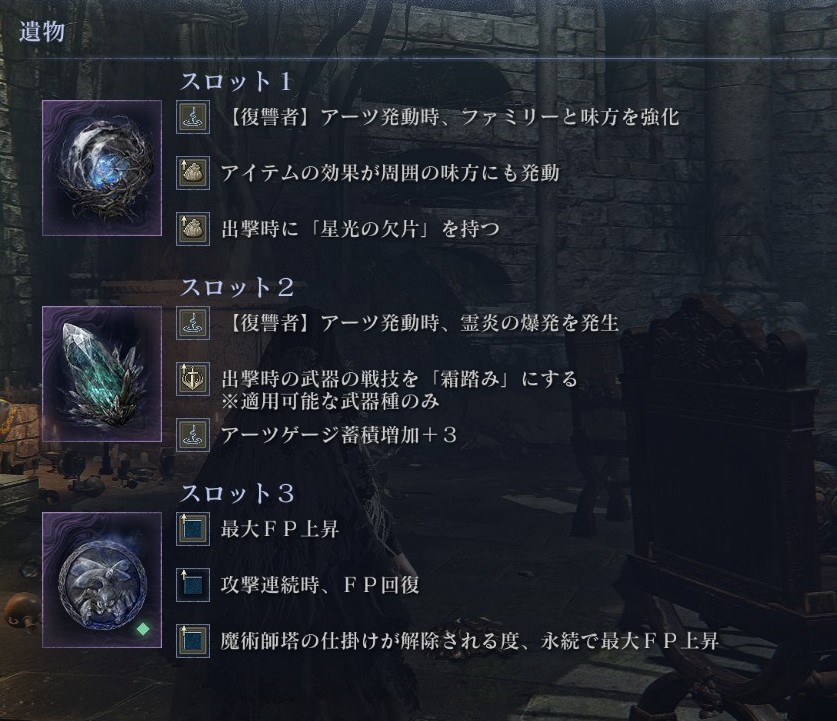Viewport: 837px width, 721px height.
Task: Click the スロット3 heading
Action: 238,493
